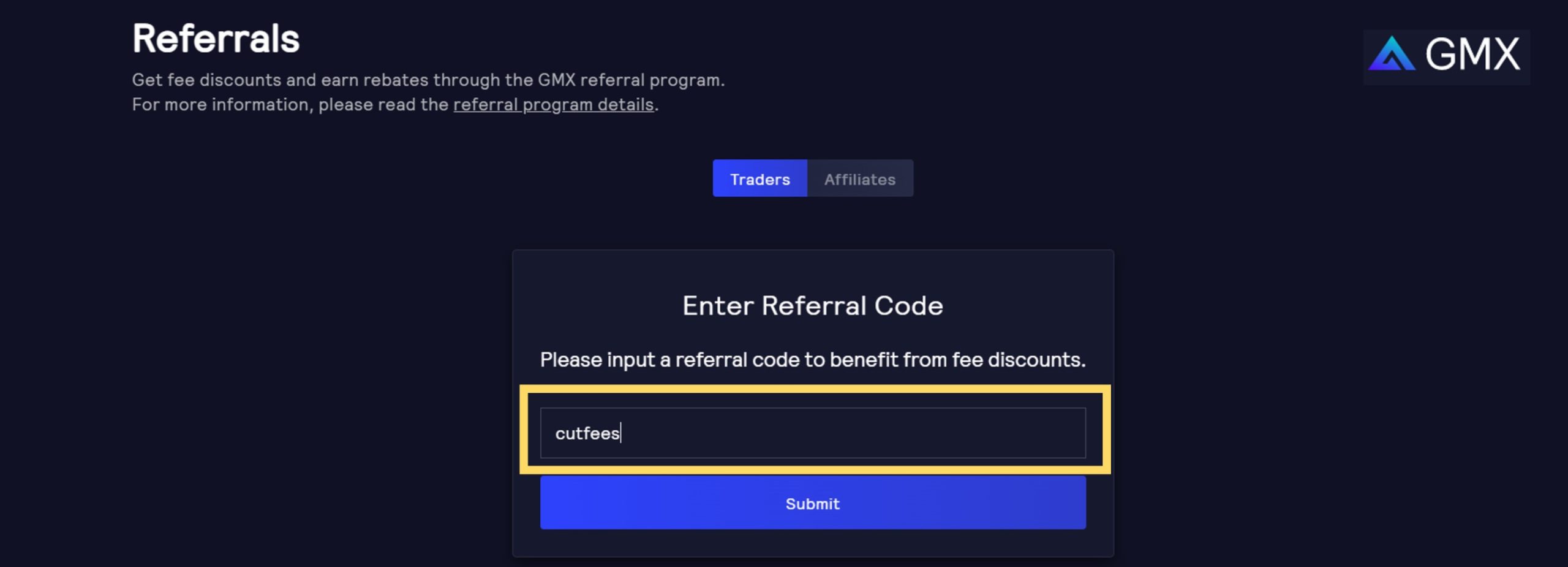
Task: Submit the referral code
Action: pyautogui.click(x=813, y=503)
